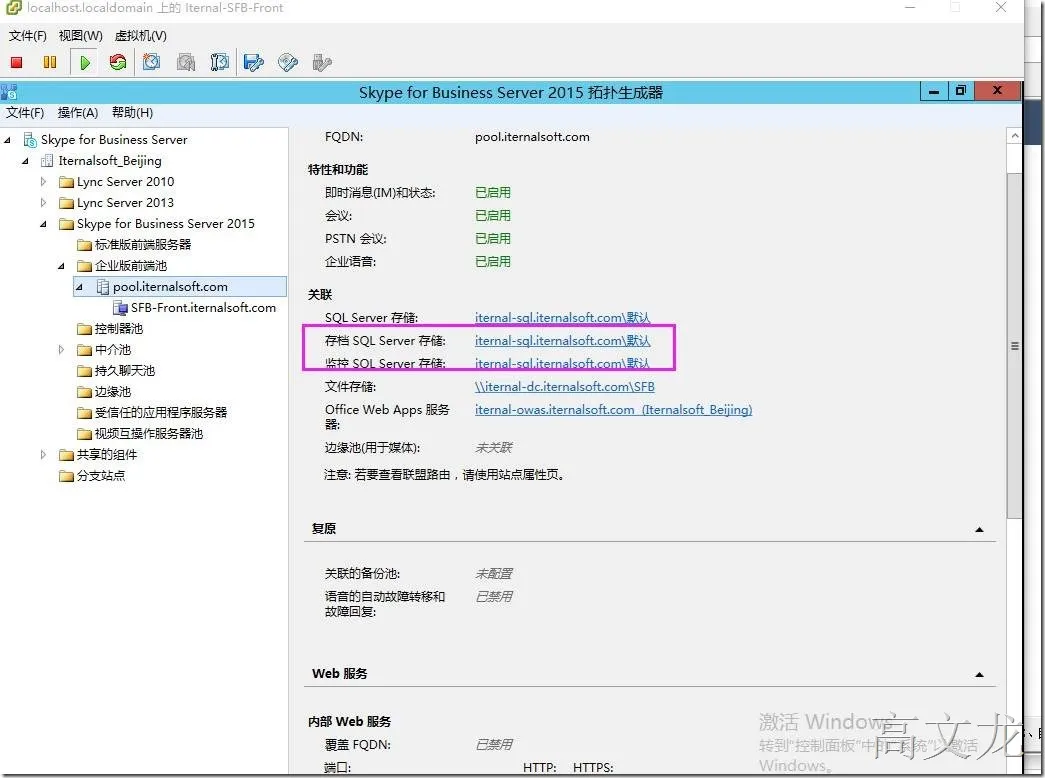Expand the Lync Server 2010 node

[43, 181]
